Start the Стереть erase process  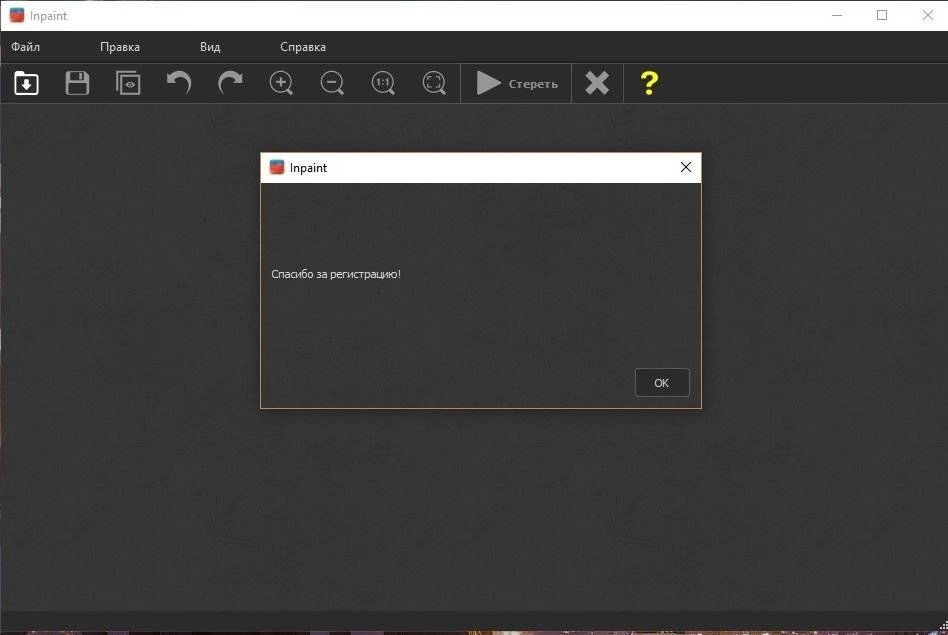click(516, 83)
